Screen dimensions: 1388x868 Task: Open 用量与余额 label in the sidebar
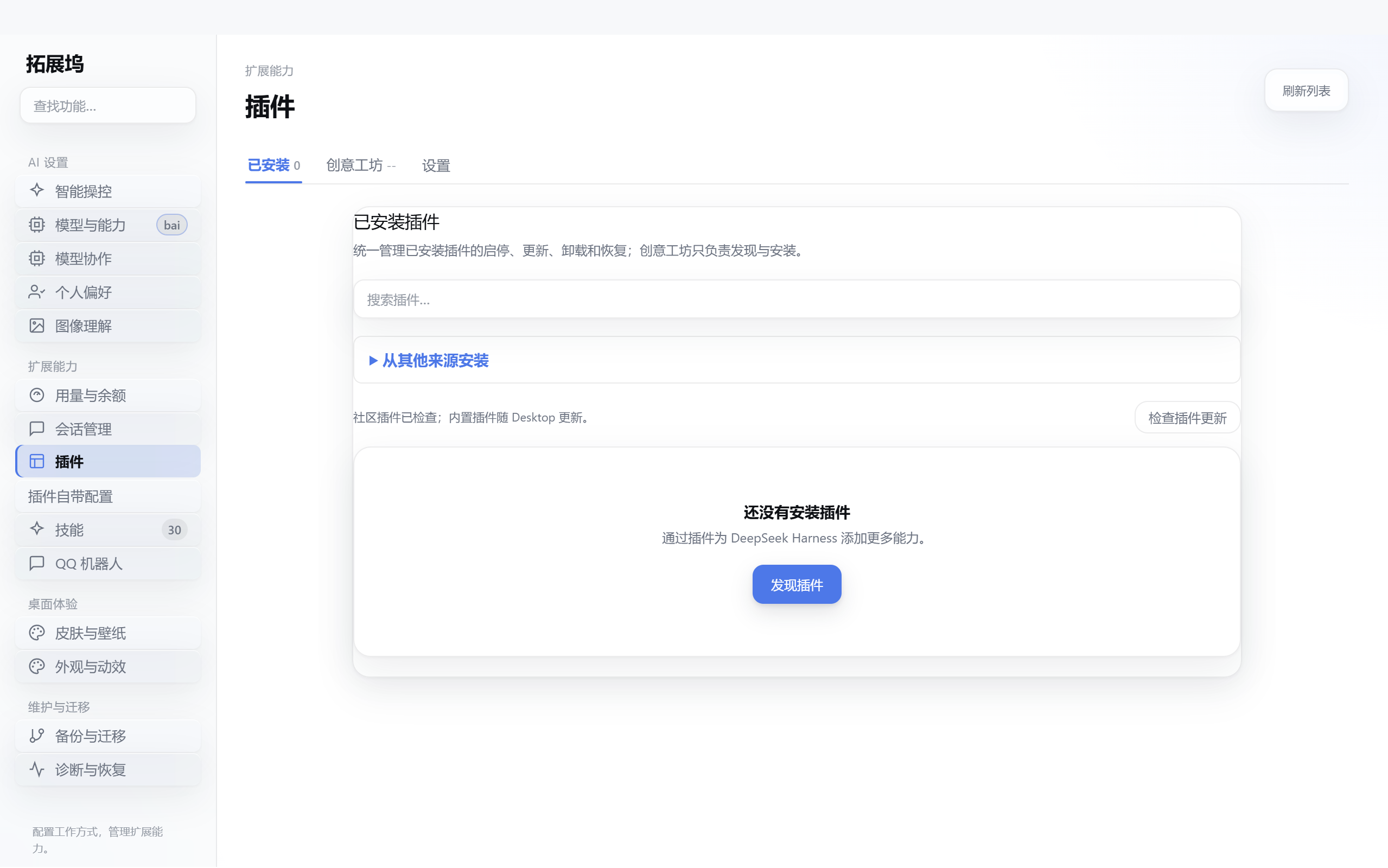pos(91,395)
